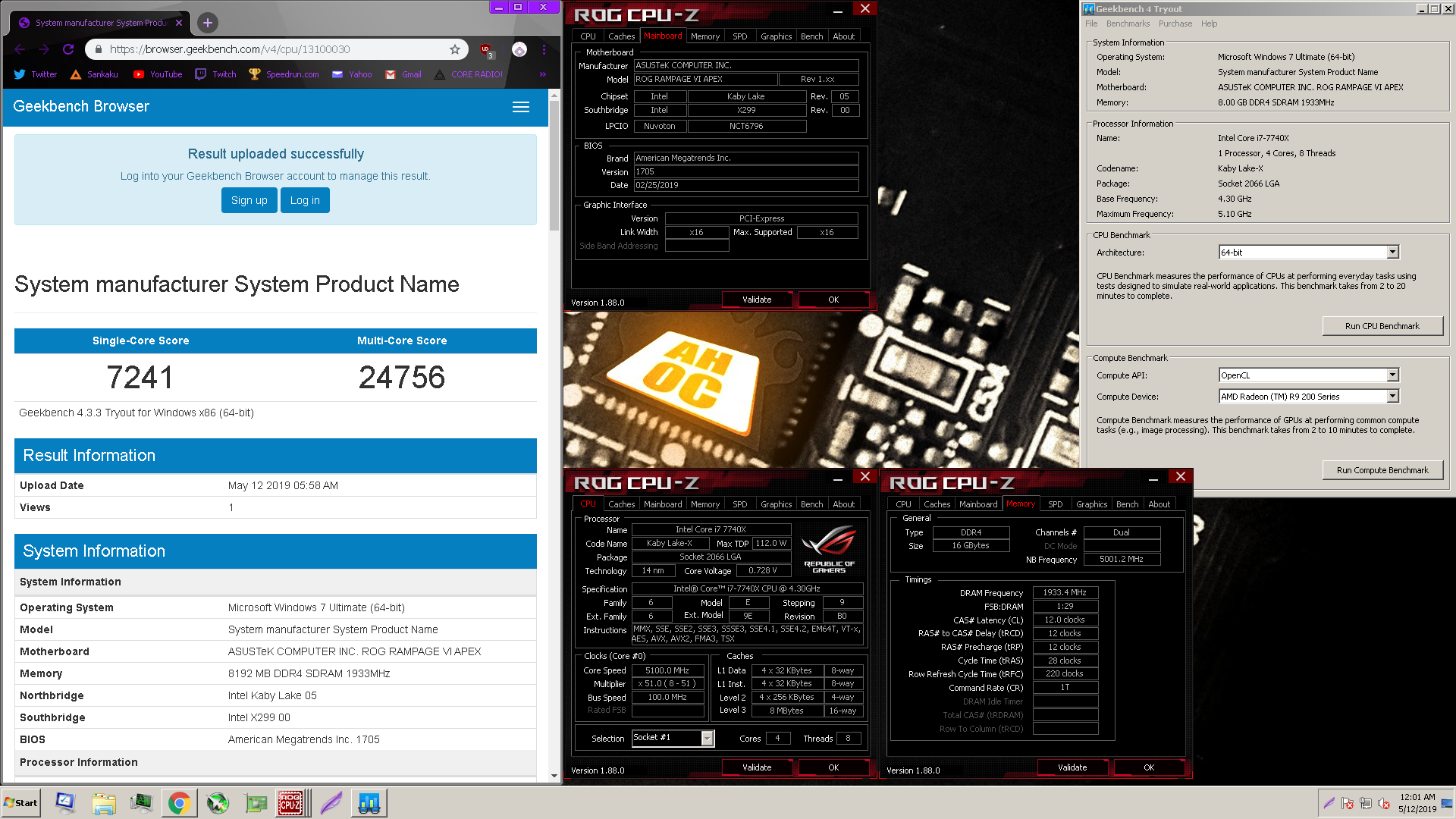Open CORE RADIO! bookmark

point(469,74)
